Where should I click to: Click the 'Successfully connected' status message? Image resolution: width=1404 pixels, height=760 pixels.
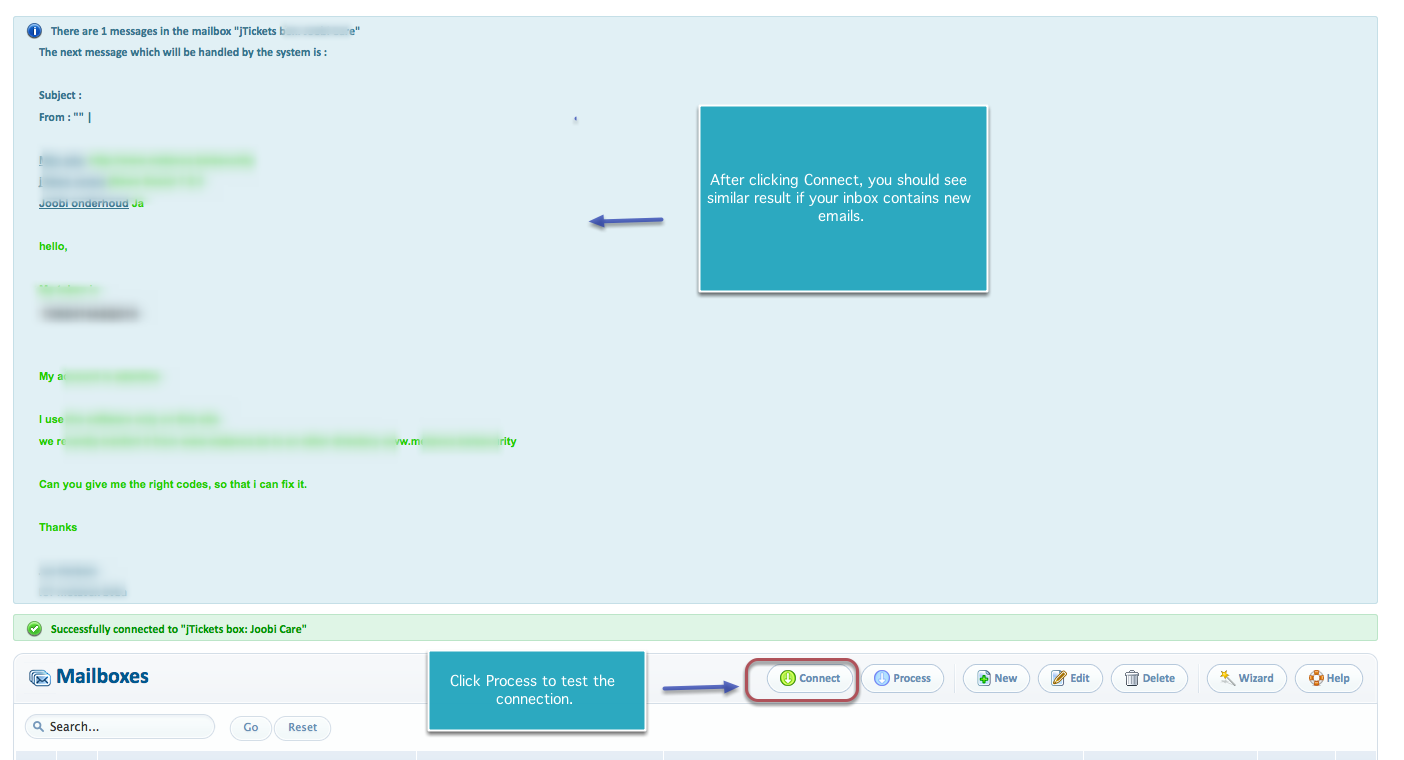pyautogui.click(x=178, y=629)
